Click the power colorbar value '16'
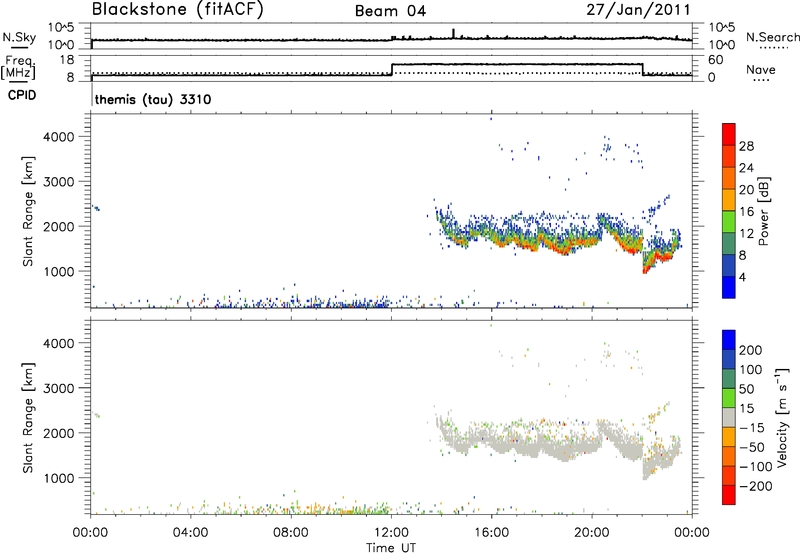 pyautogui.click(x=746, y=212)
